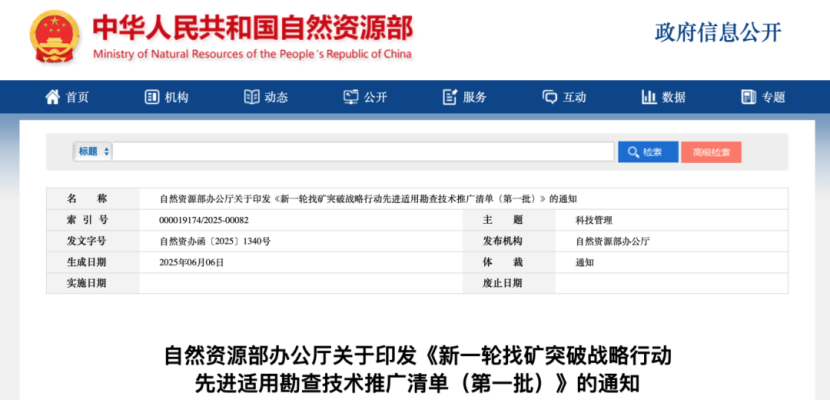
Task: Click the 服务 document-edit icon
Action: 450,97
